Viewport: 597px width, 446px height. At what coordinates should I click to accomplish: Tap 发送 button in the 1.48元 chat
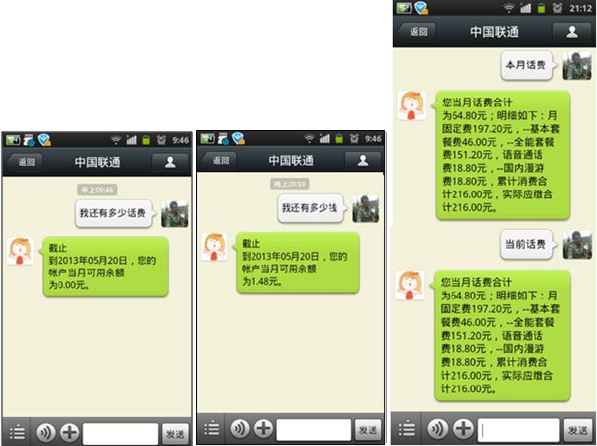pyautogui.click(x=367, y=430)
